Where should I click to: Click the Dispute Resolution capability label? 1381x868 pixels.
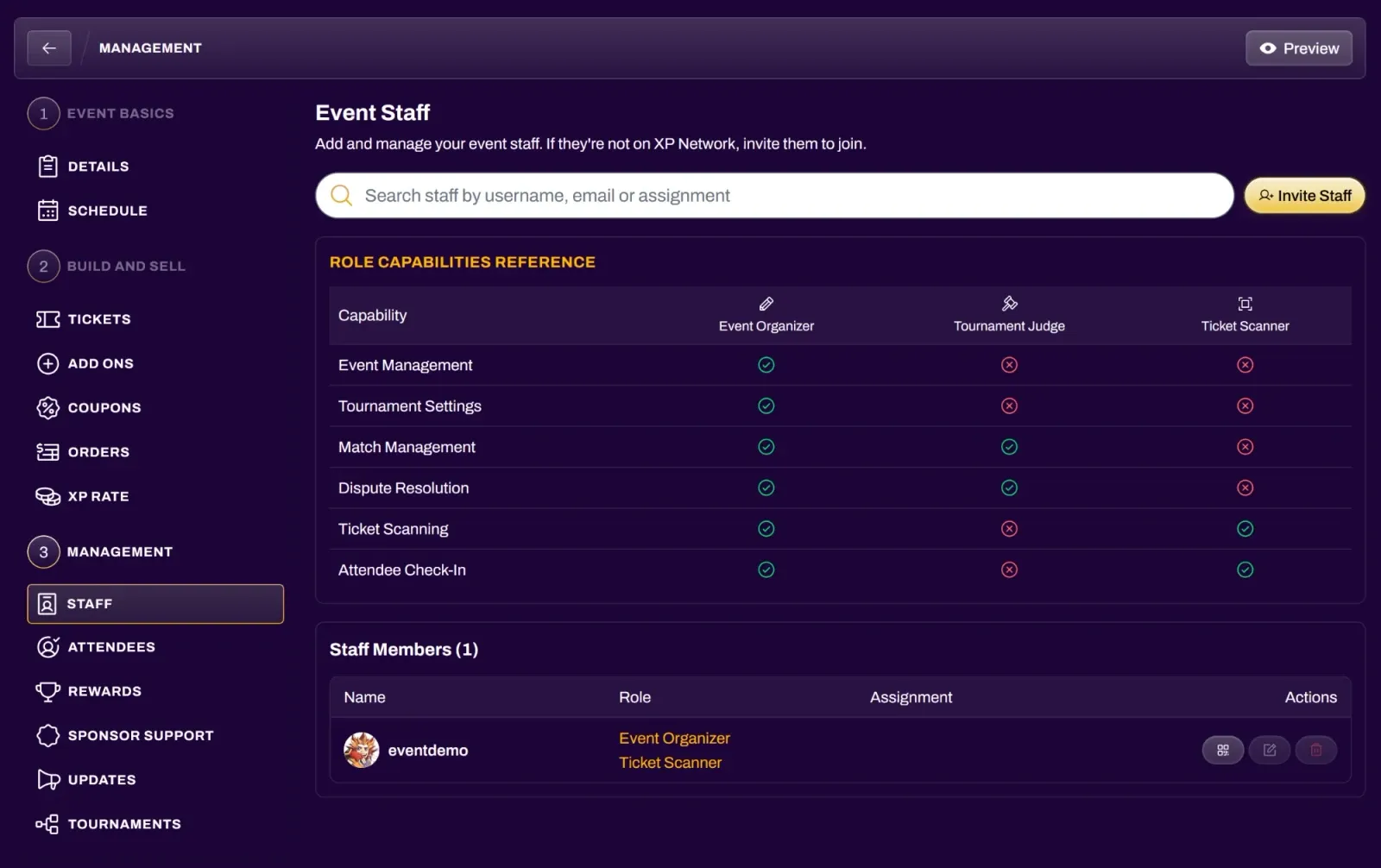(x=403, y=488)
